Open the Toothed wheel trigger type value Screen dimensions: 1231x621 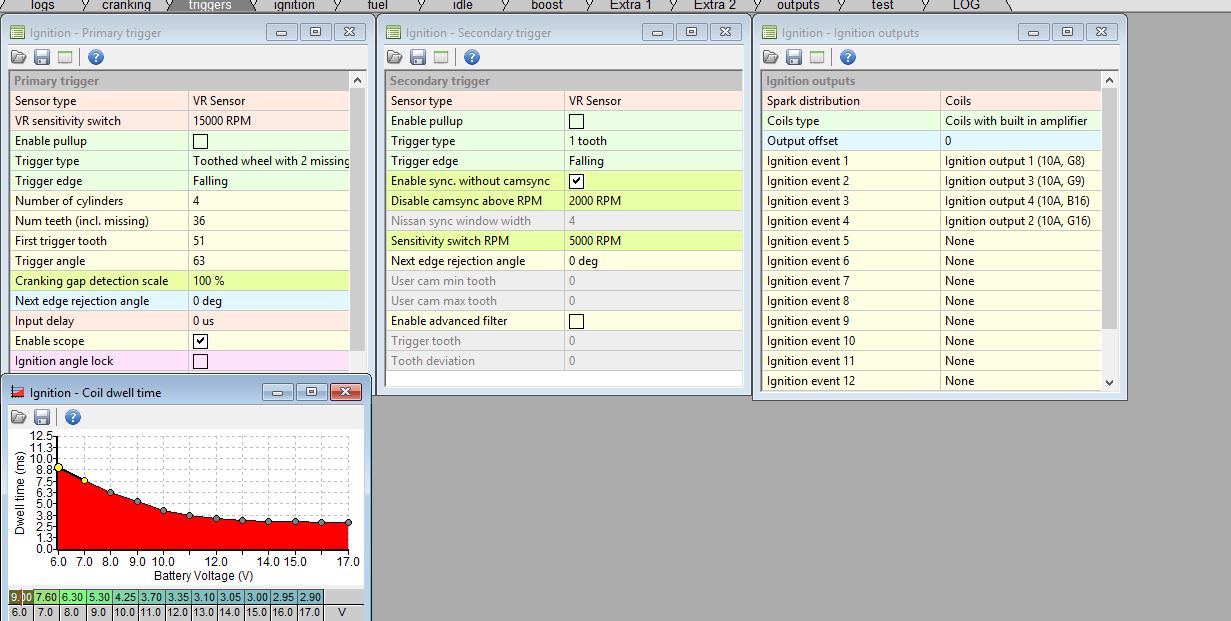pos(270,161)
